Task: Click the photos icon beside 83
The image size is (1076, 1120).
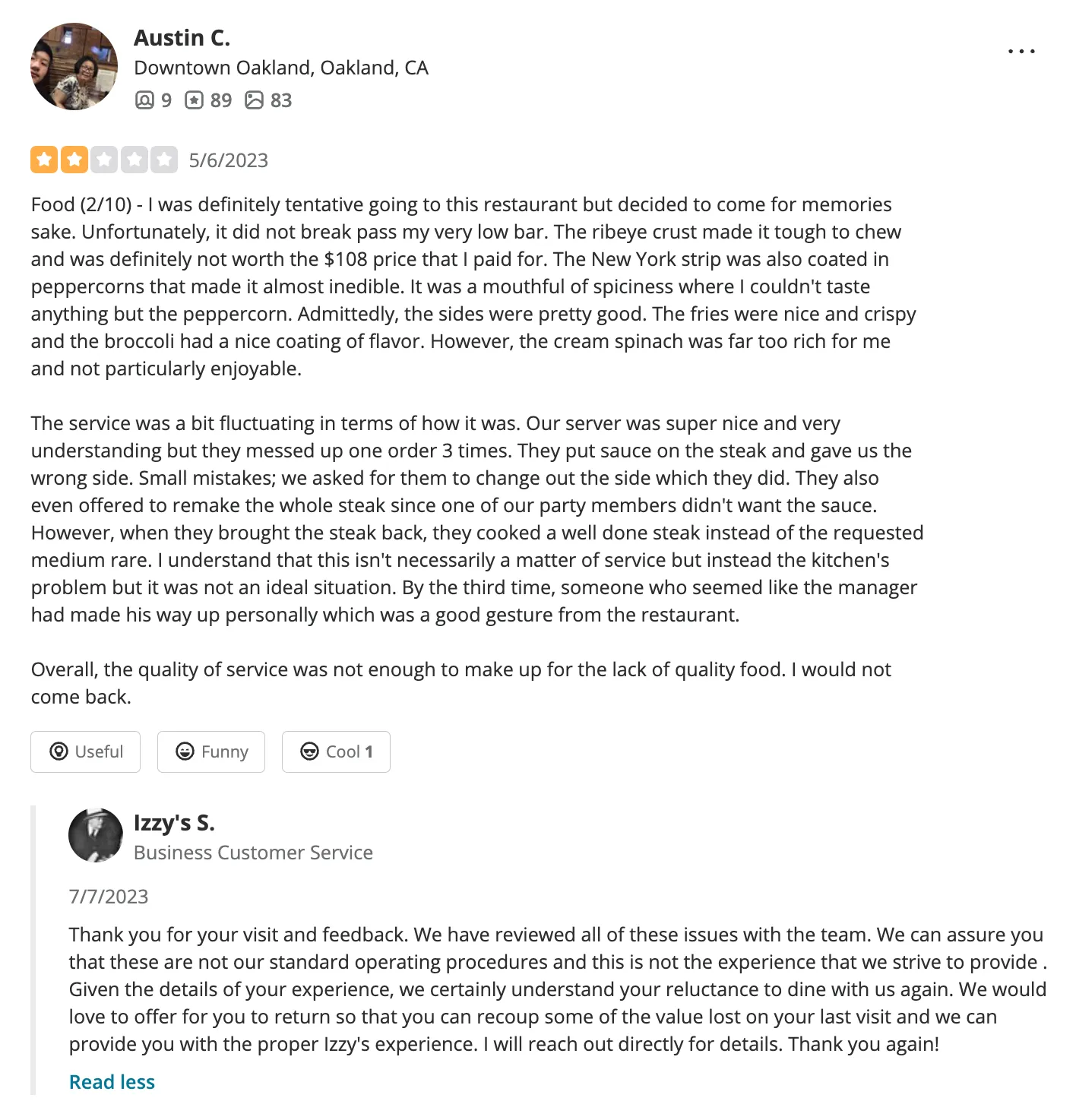Action: [254, 100]
